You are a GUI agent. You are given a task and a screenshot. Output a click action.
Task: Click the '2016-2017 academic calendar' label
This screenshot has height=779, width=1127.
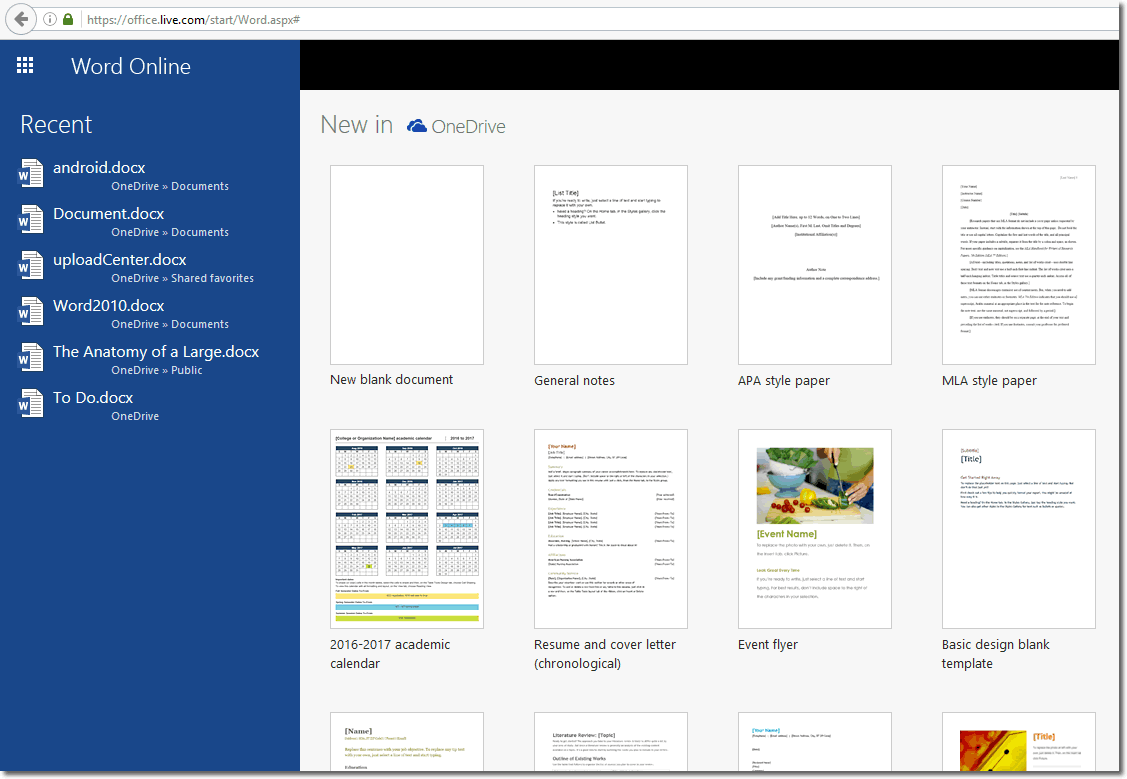[390, 654]
